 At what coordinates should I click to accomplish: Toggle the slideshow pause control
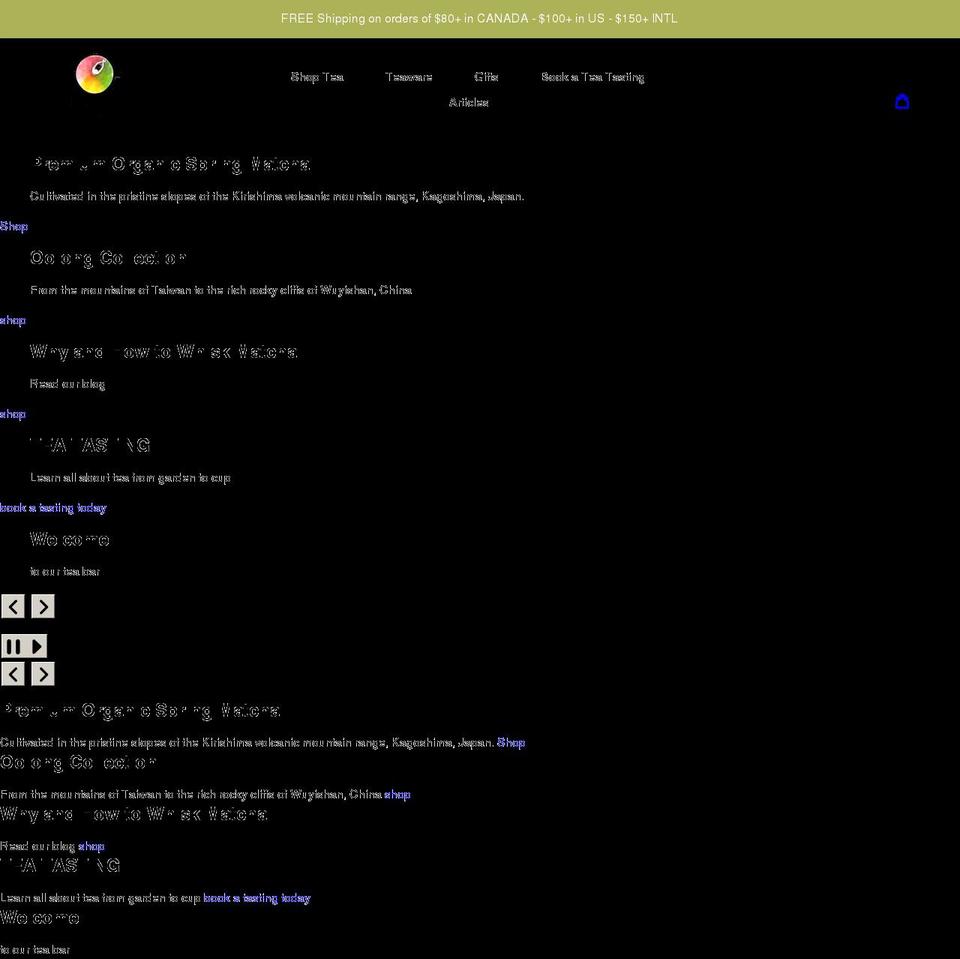(14, 646)
